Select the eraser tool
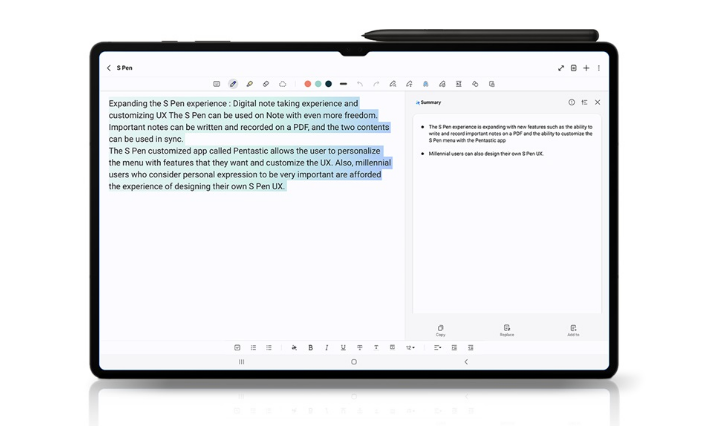 click(x=266, y=84)
